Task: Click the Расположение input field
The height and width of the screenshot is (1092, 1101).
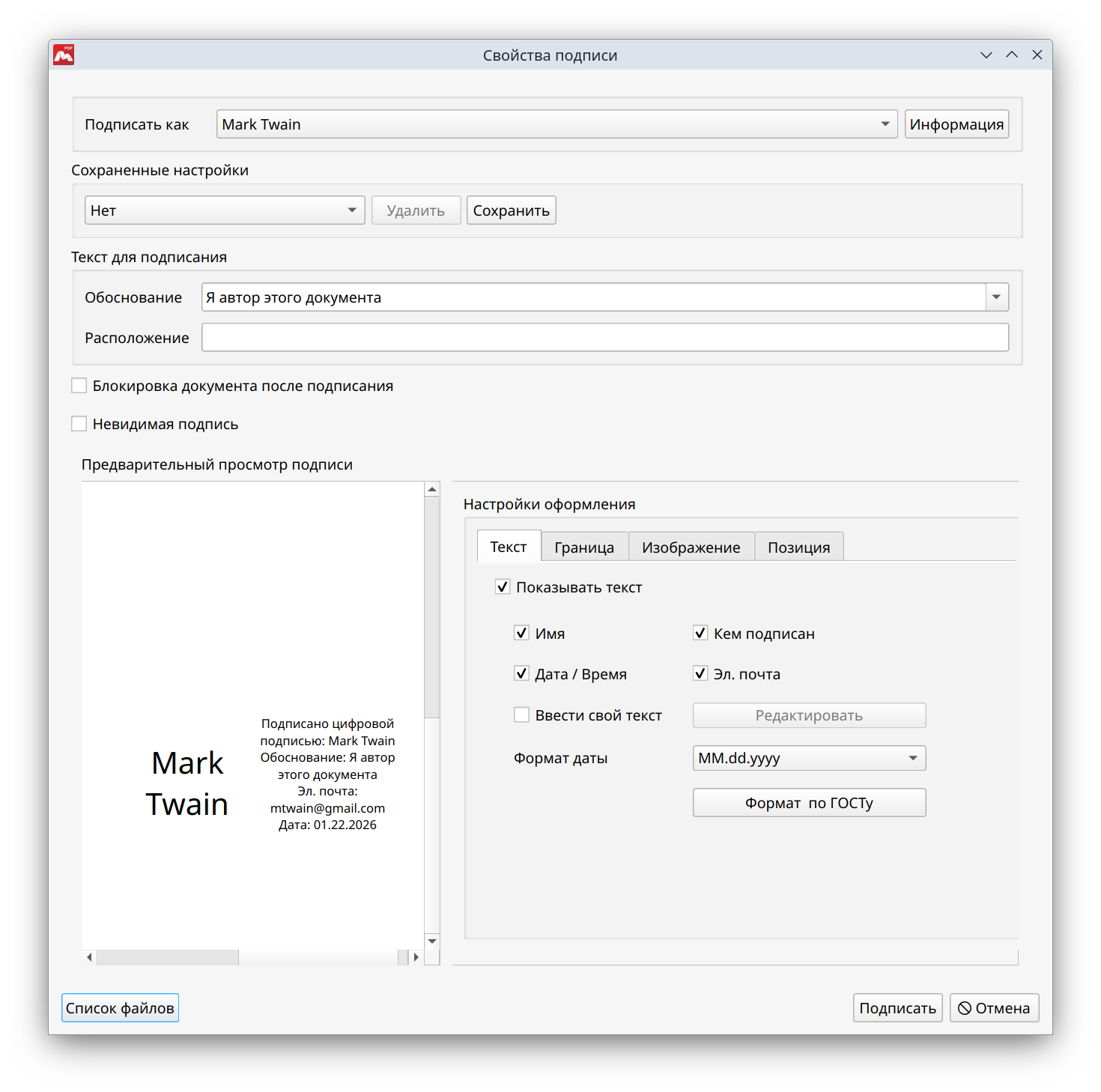Action: pos(605,337)
